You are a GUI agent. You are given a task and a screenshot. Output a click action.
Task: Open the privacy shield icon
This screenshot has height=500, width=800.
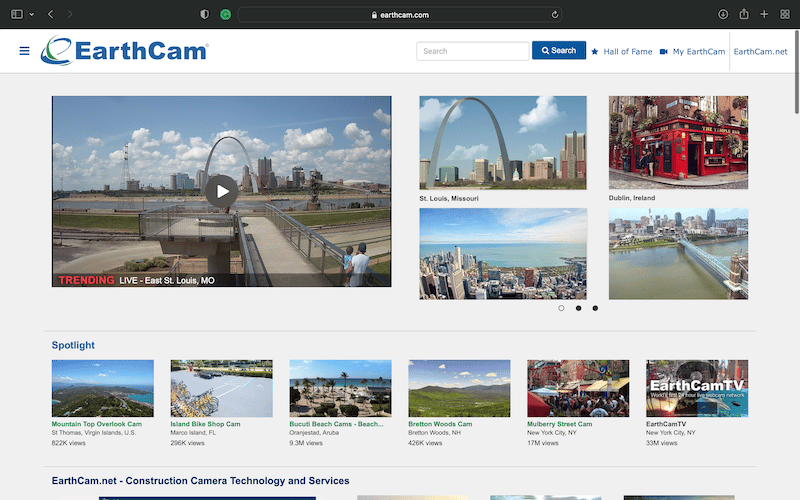(205, 14)
